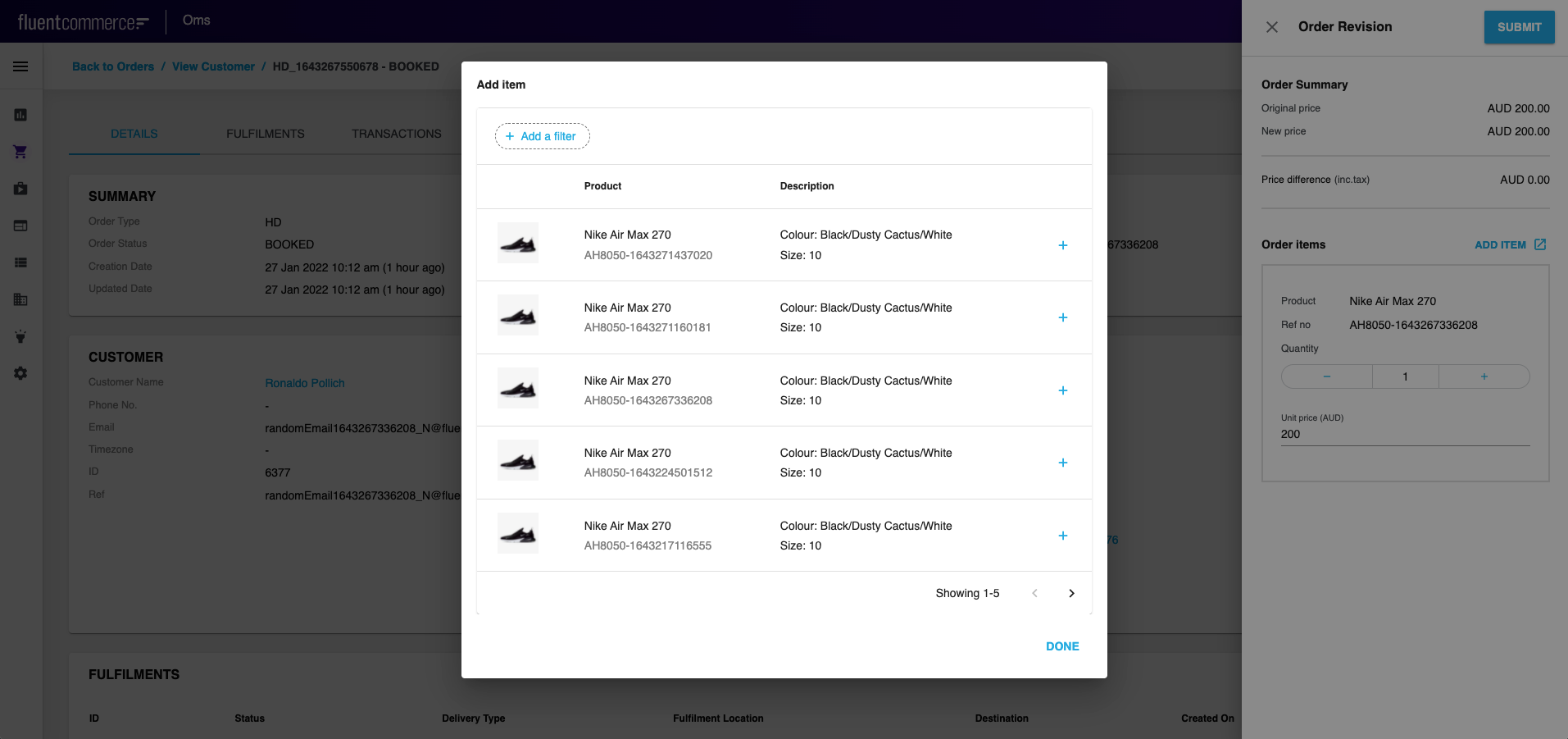Click the magic wand icon in sidebar
Screen dimensions: 1568x739
pos(20,336)
